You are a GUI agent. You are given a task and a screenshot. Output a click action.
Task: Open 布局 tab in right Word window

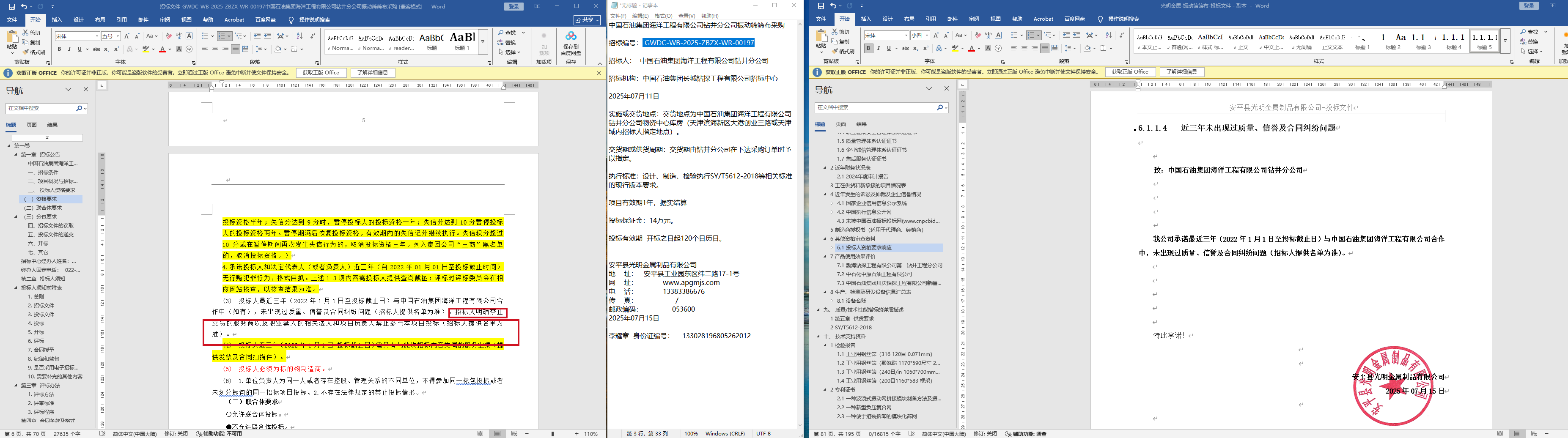point(909,19)
